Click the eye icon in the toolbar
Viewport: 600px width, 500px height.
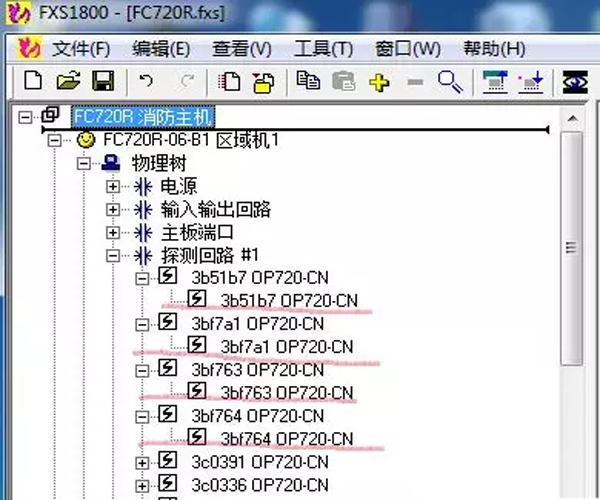tap(574, 82)
